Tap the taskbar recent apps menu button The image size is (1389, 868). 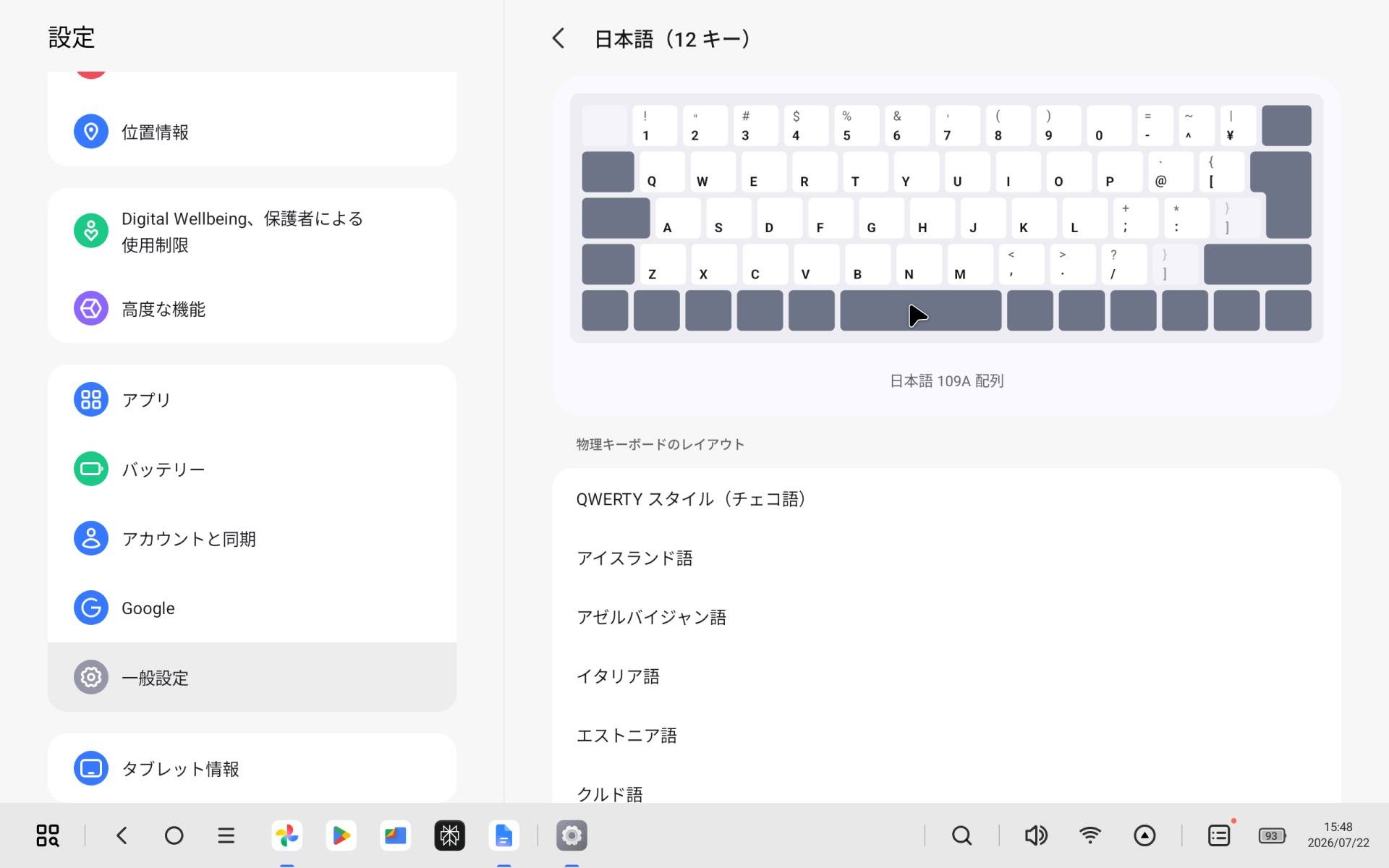(226, 835)
